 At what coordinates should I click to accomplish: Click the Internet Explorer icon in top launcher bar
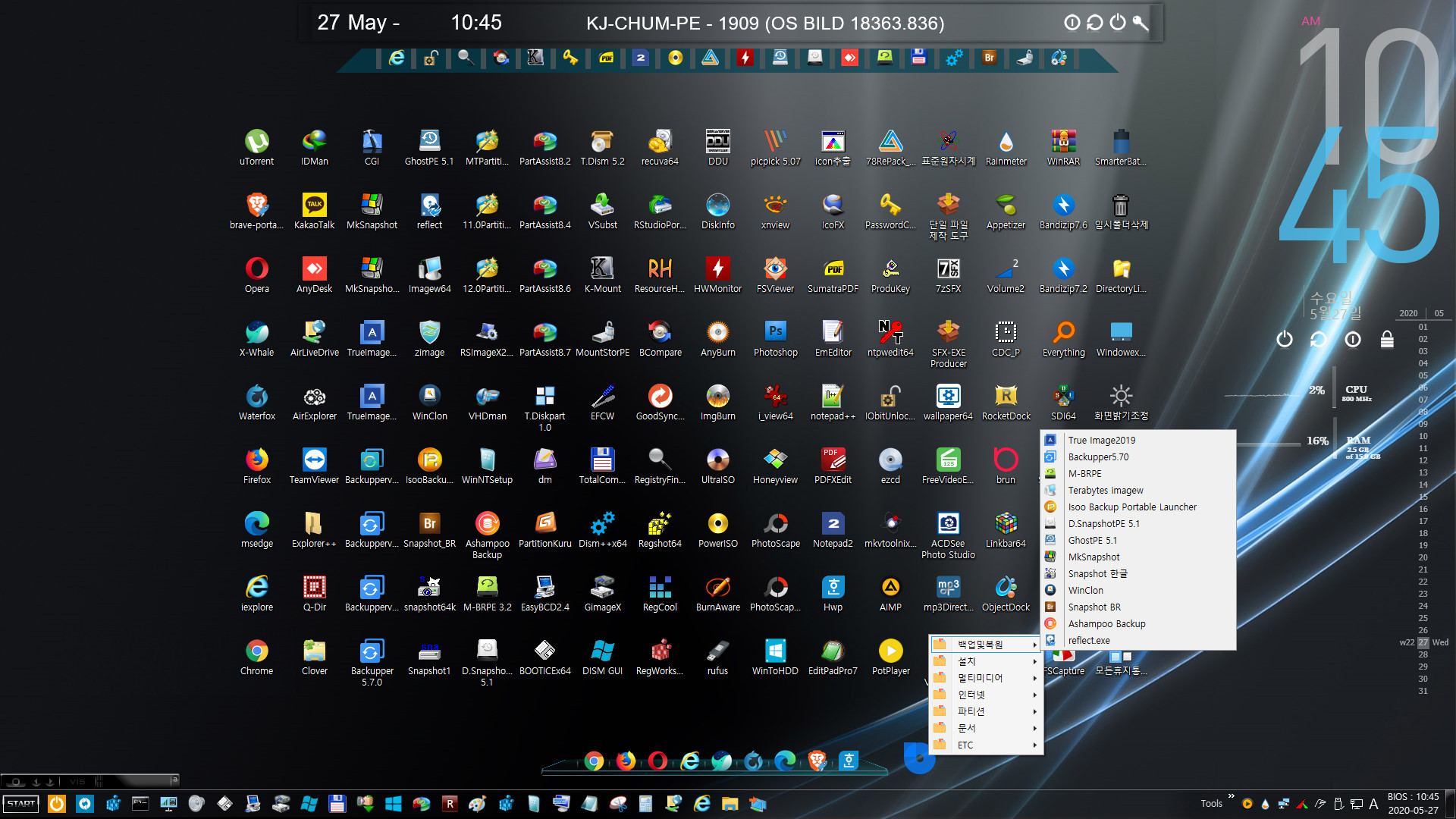pos(396,58)
